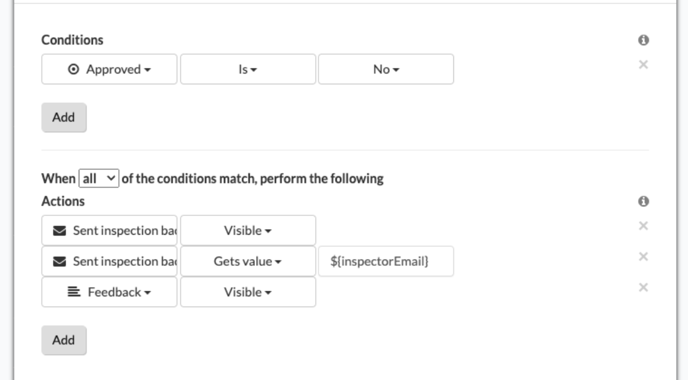Remove the Approved condition with its X
The image size is (688, 380).
[x=643, y=65]
